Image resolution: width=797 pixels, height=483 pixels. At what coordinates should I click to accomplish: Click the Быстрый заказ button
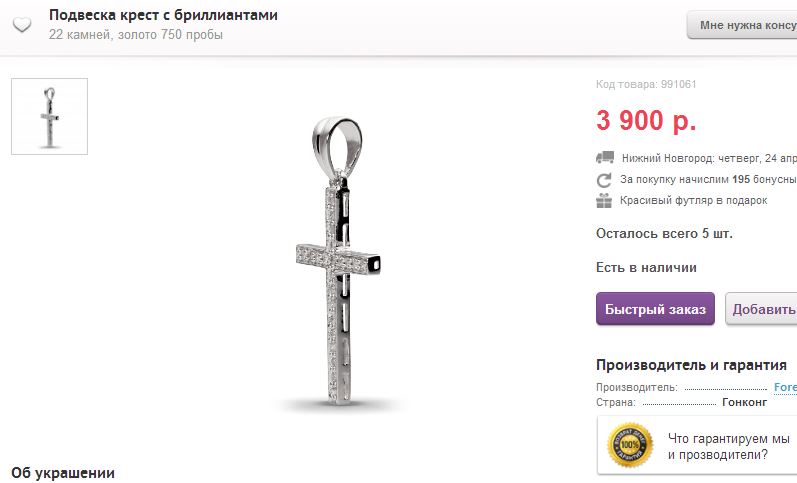coord(655,309)
